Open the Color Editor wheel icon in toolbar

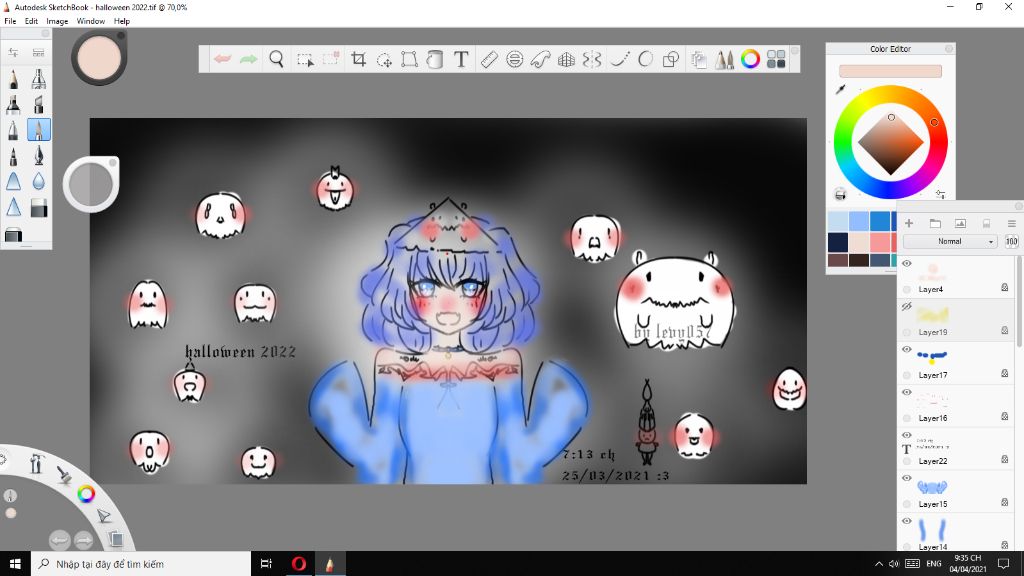pyautogui.click(x=750, y=59)
